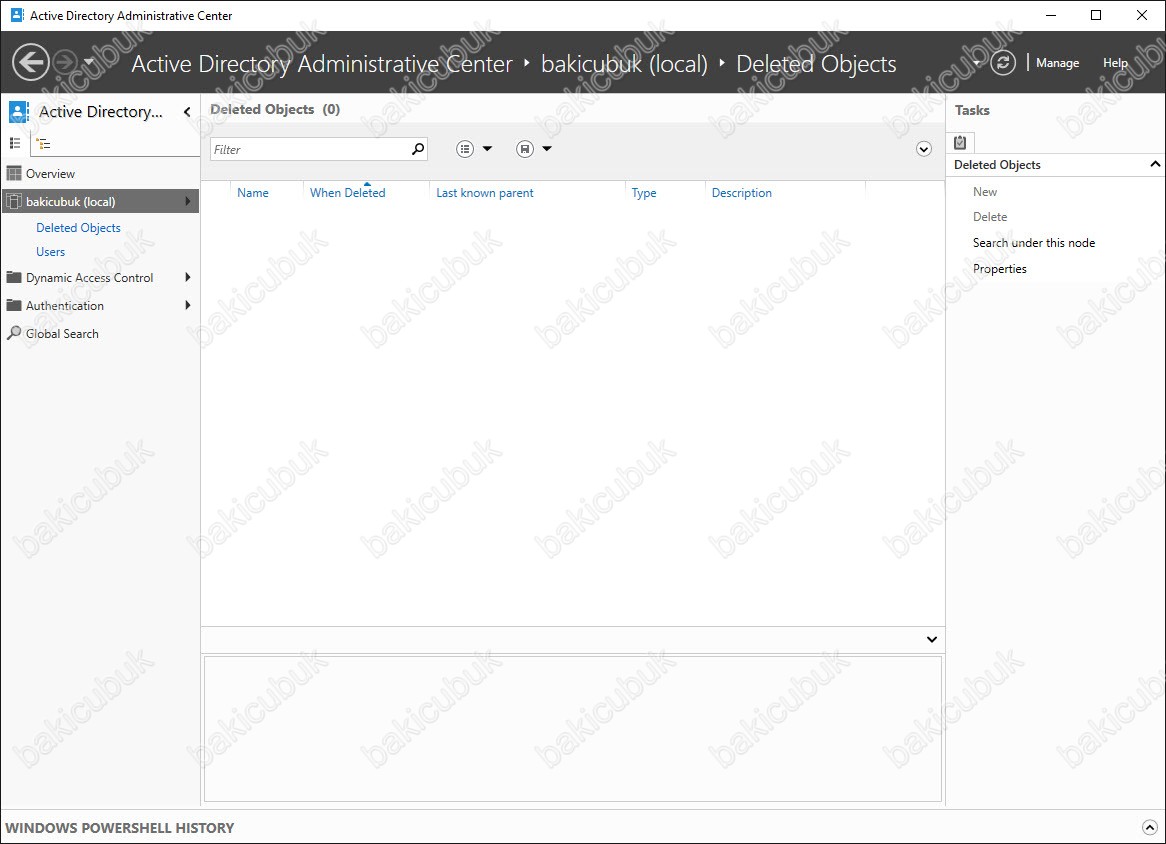Open the saved queries dropdown arrow

tap(547, 149)
